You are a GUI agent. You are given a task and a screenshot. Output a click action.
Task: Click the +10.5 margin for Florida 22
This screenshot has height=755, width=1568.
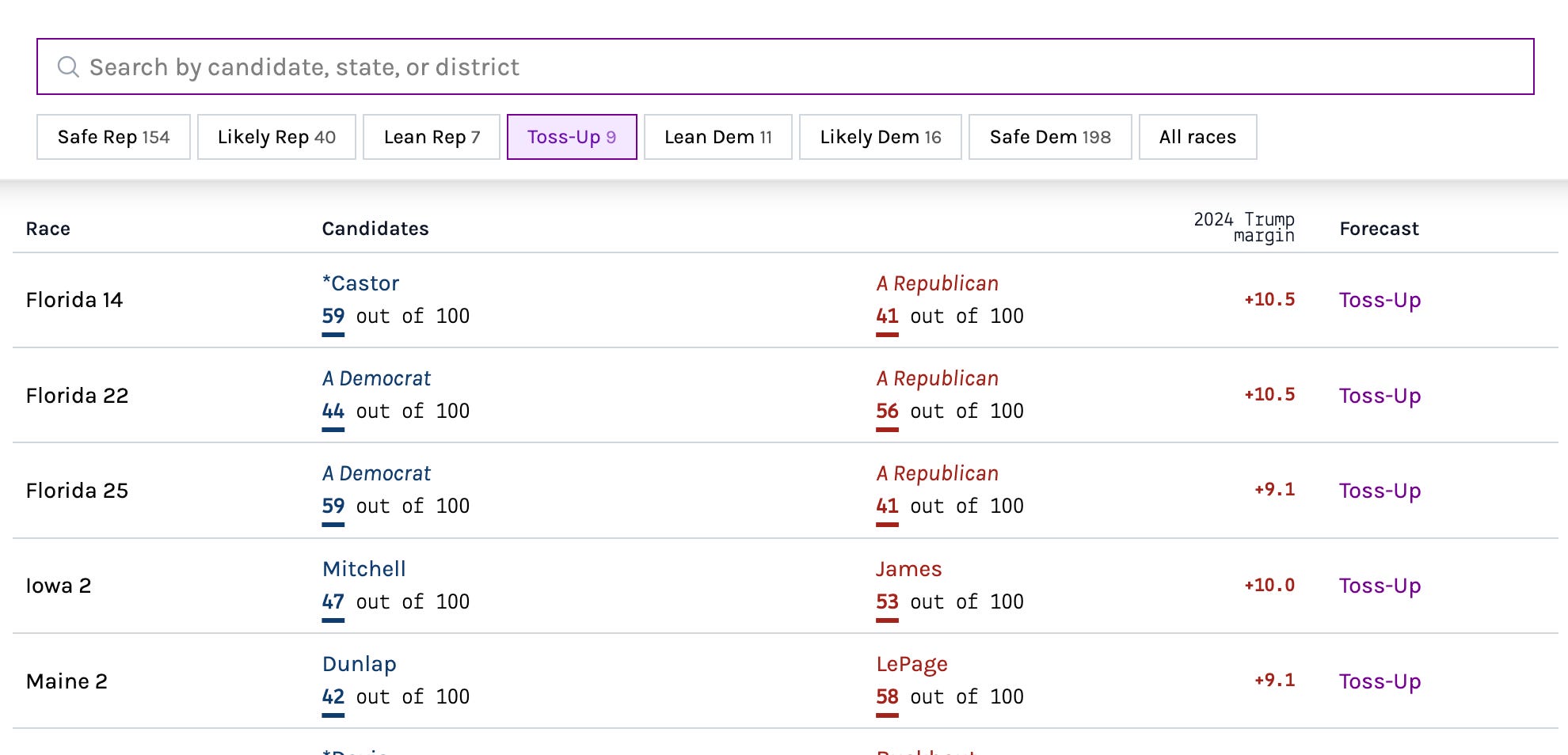pyautogui.click(x=1269, y=394)
